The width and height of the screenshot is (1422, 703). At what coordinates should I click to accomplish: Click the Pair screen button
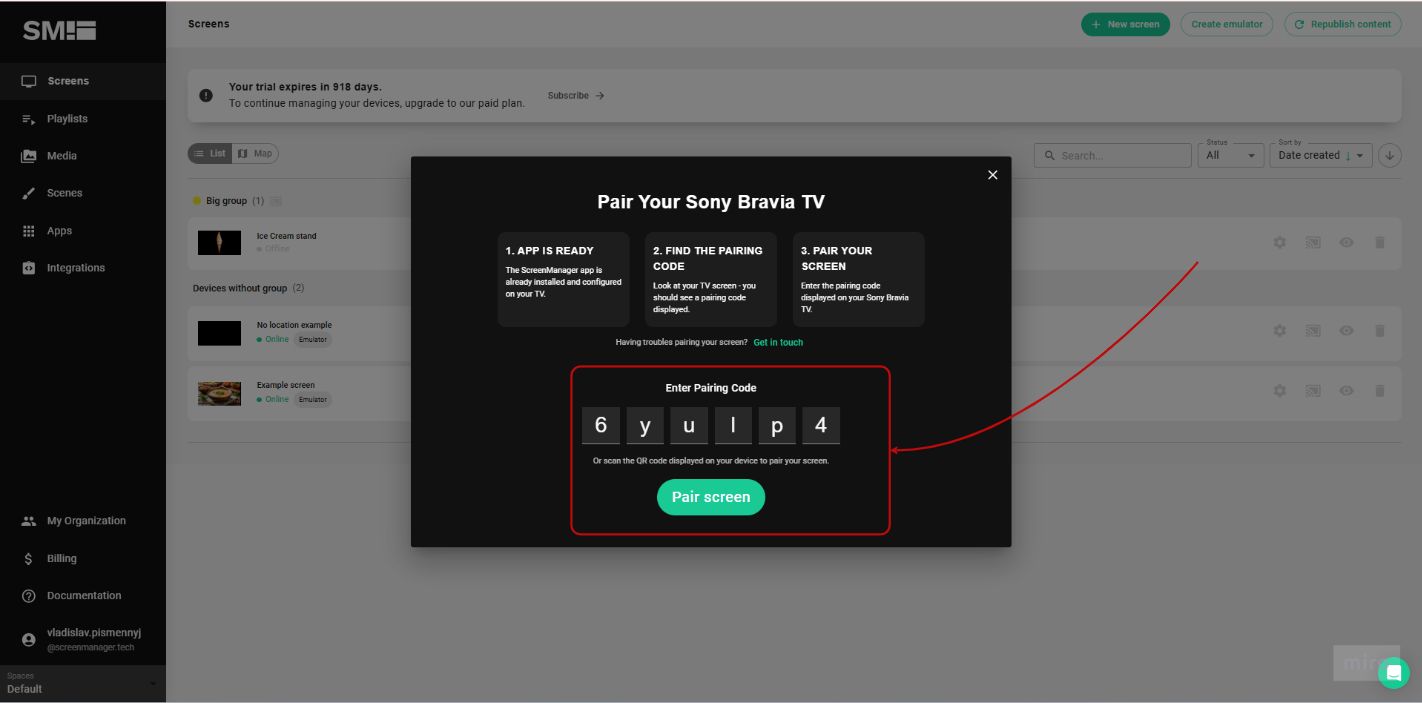pos(711,497)
